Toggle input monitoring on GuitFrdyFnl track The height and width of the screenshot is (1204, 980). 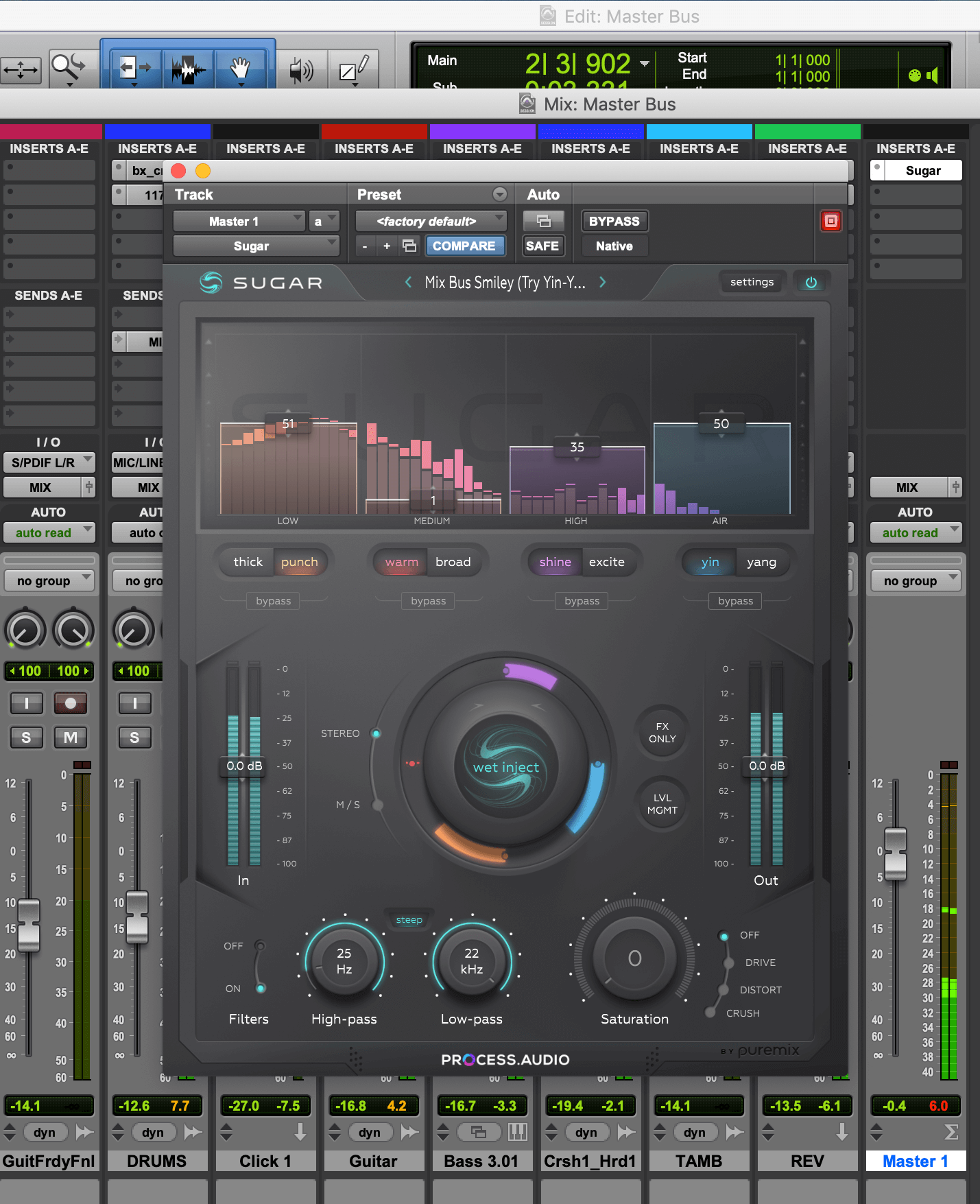tap(27, 703)
